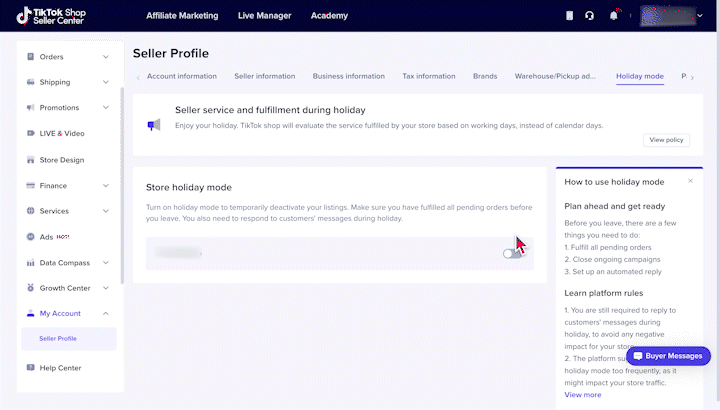Viewport: 720px width, 410px height.
Task: Open the mobile app icon in header
Action: 570,16
